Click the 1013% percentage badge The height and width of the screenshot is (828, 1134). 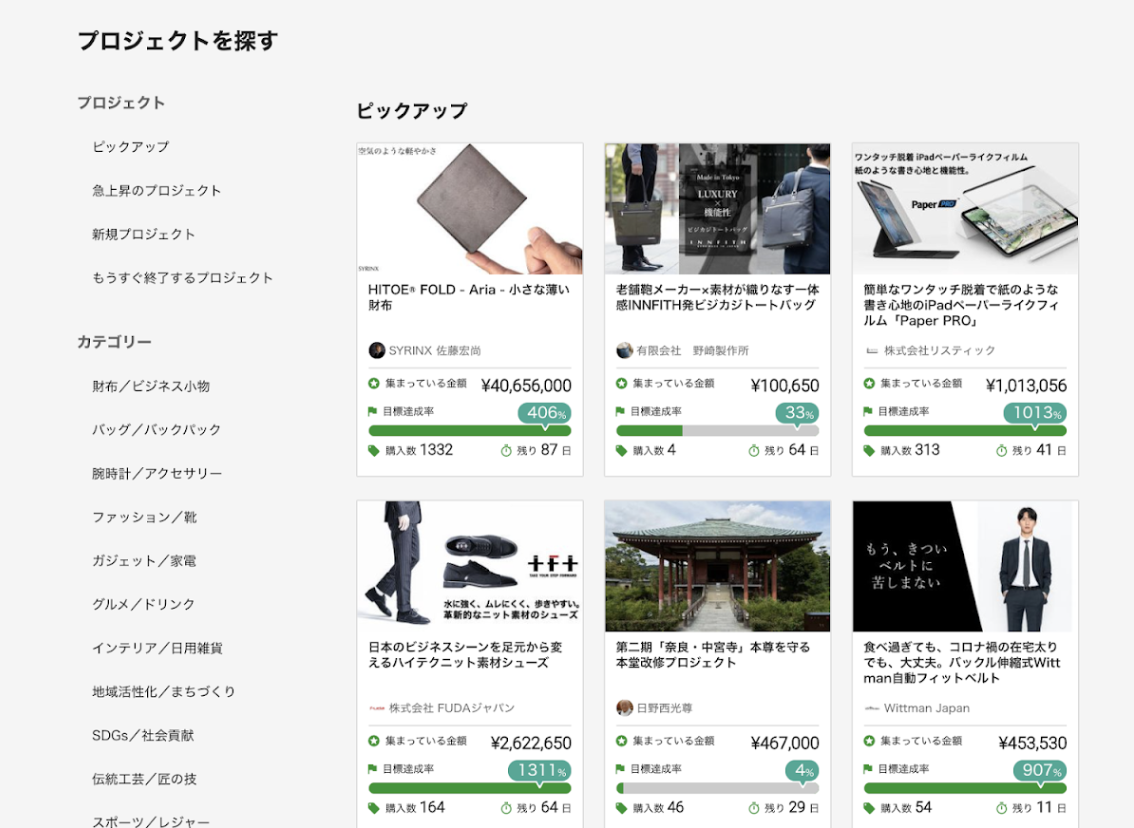1035,413
